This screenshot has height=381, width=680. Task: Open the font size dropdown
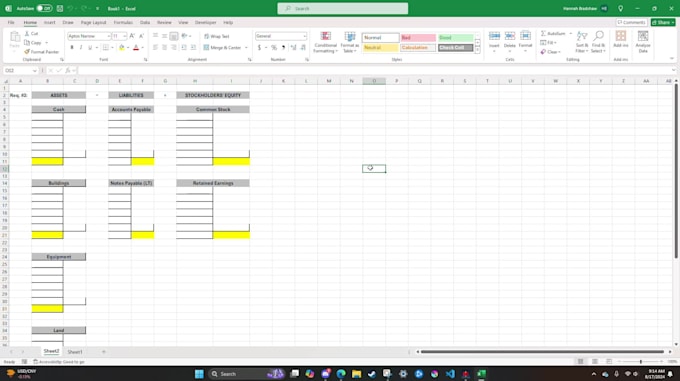coord(125,36)
